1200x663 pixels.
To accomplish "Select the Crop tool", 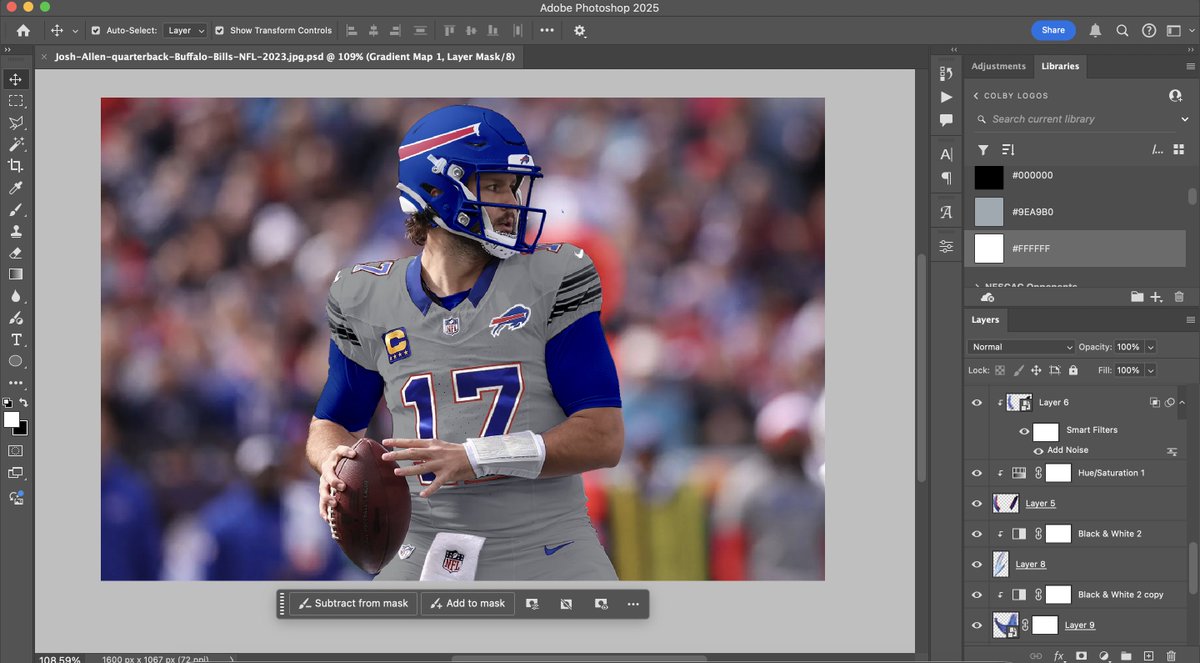I will pyautogui.click(x=15, y=166).
